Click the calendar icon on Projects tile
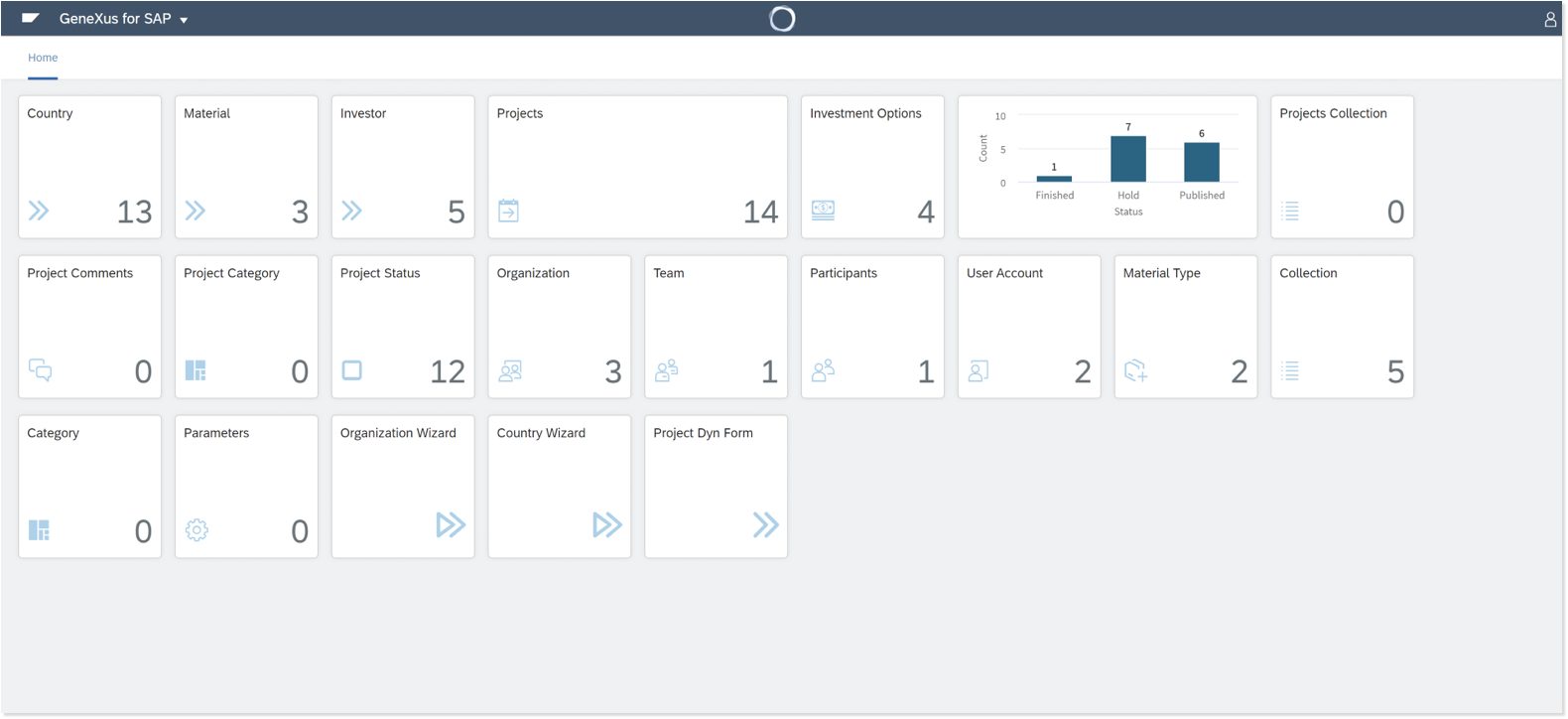The width and height of the screenshot is (1568, 719). tap(508, 211)
